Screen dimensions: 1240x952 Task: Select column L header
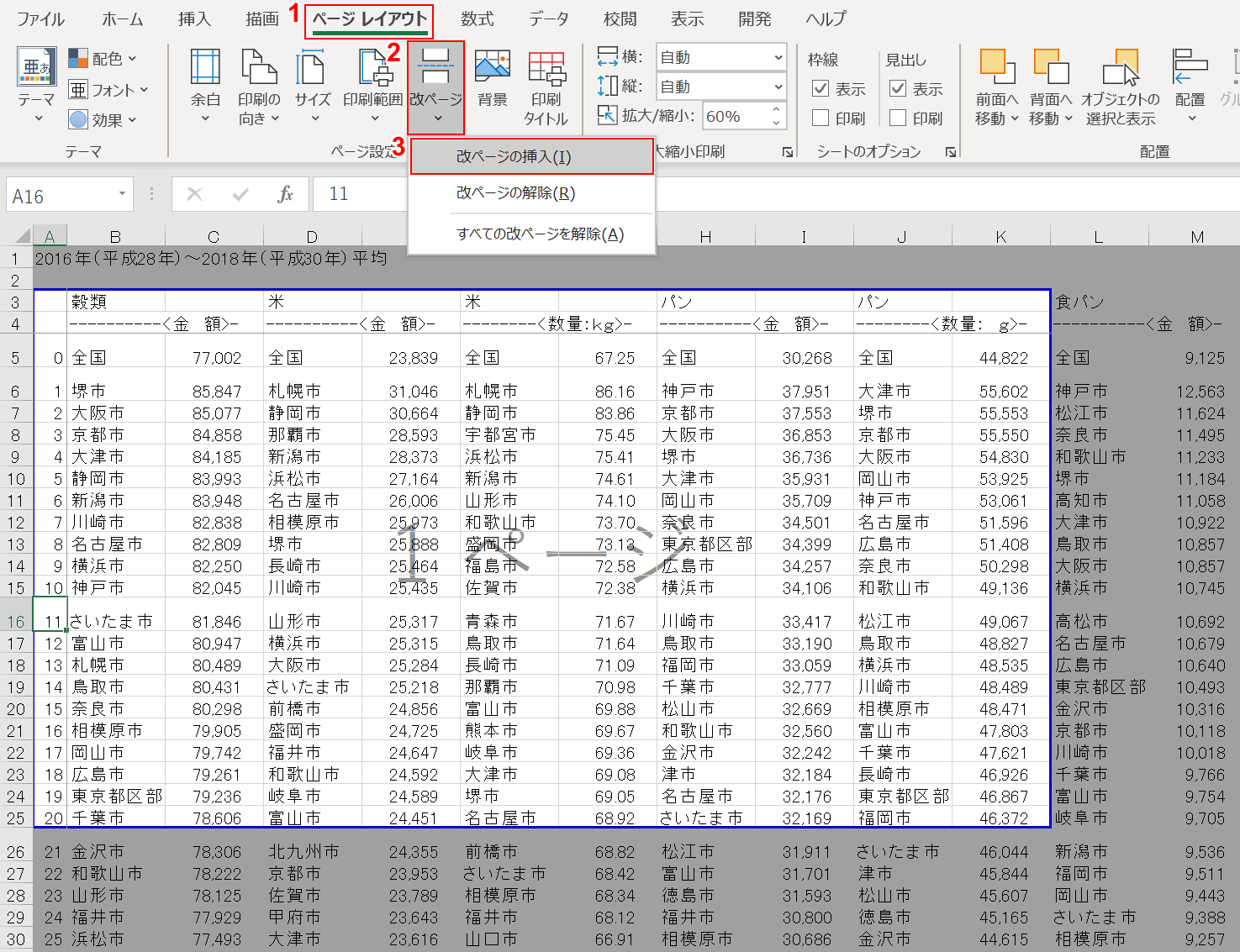[1099, 237]
